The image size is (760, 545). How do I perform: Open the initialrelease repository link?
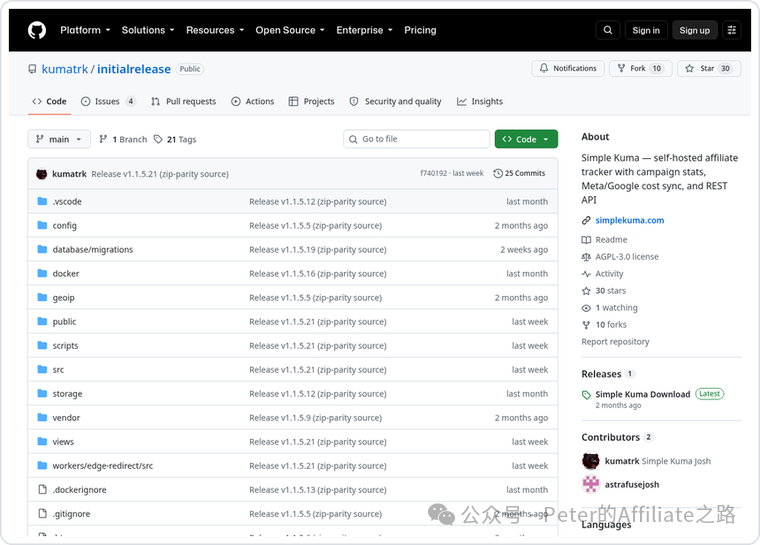coord(134,69)
